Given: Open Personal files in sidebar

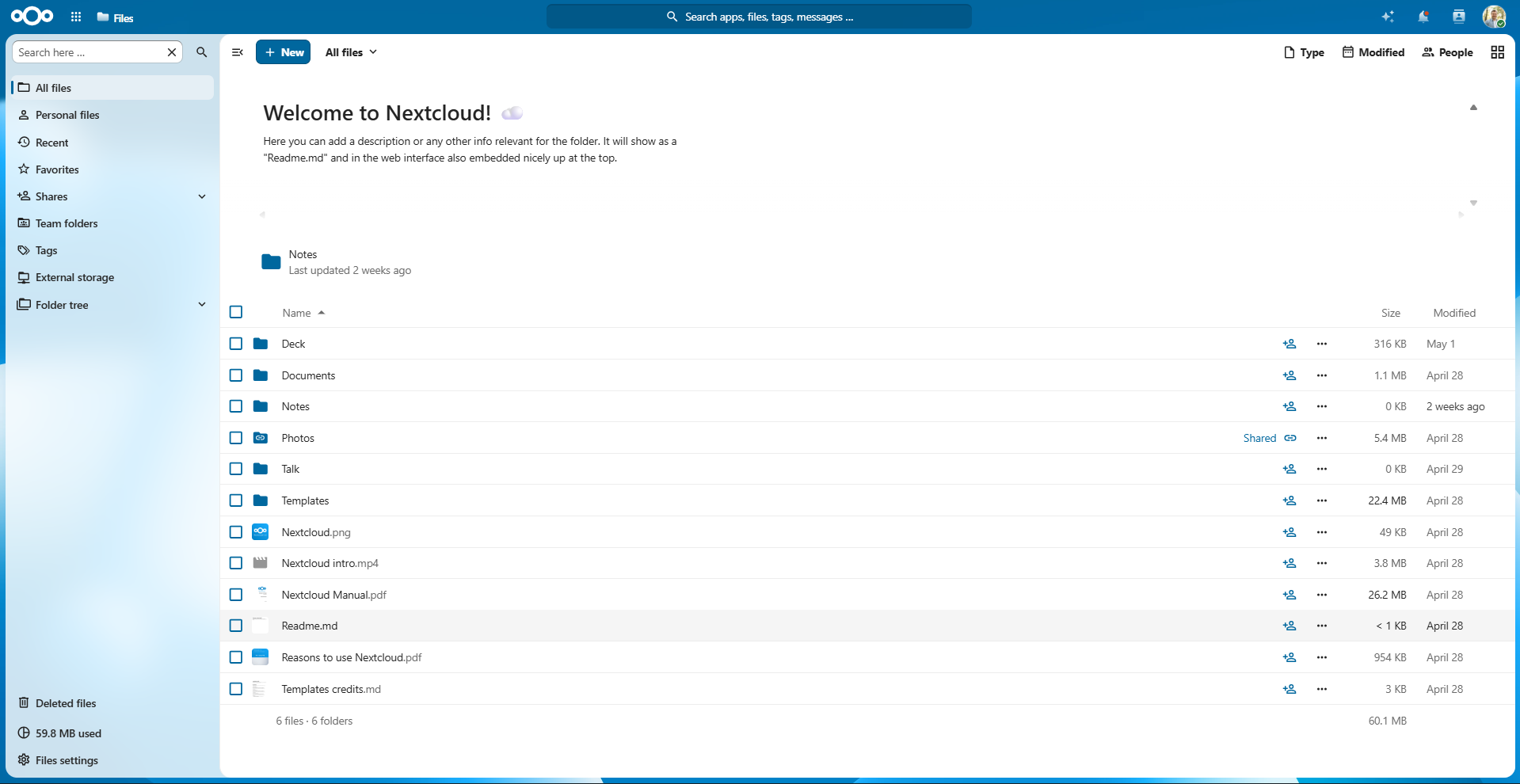Looking at the screenshot, I should 112,115.
